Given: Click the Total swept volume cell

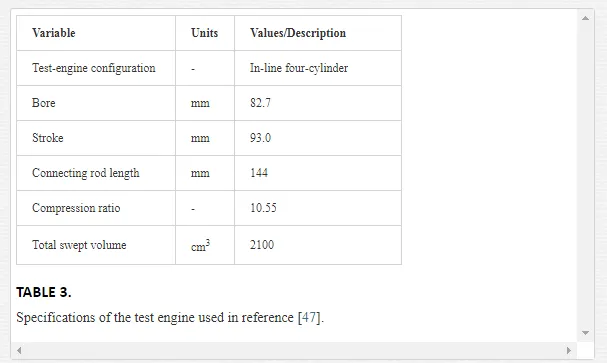Looking at the screenshot, I should coord(96,245).
